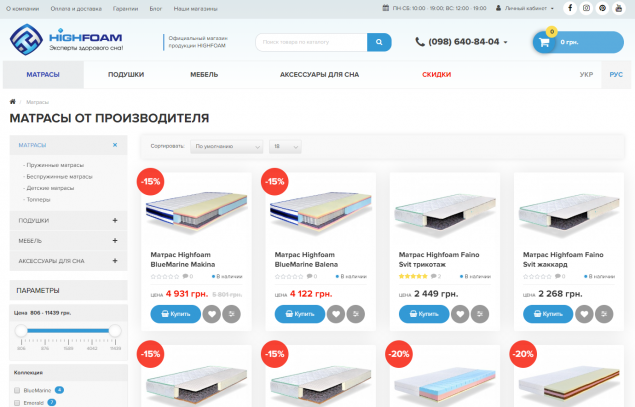Open the СКИДКИ menu tab

click(436, 75)
